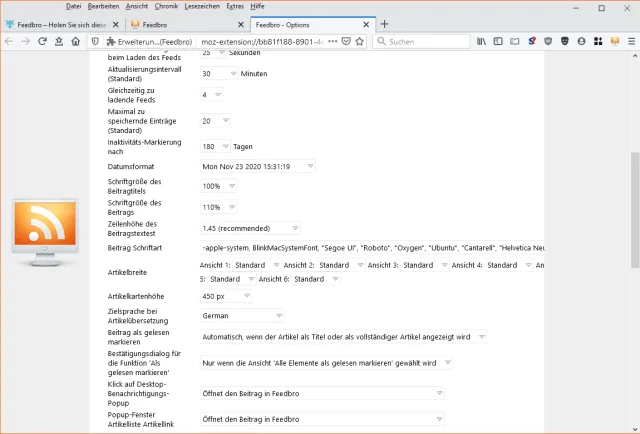The width and height of the screenshot is (640, 434).
Task: Open the Desktop-Benachrichtigungs-Popup click dropdown
Action: click(x=322, y=393)
